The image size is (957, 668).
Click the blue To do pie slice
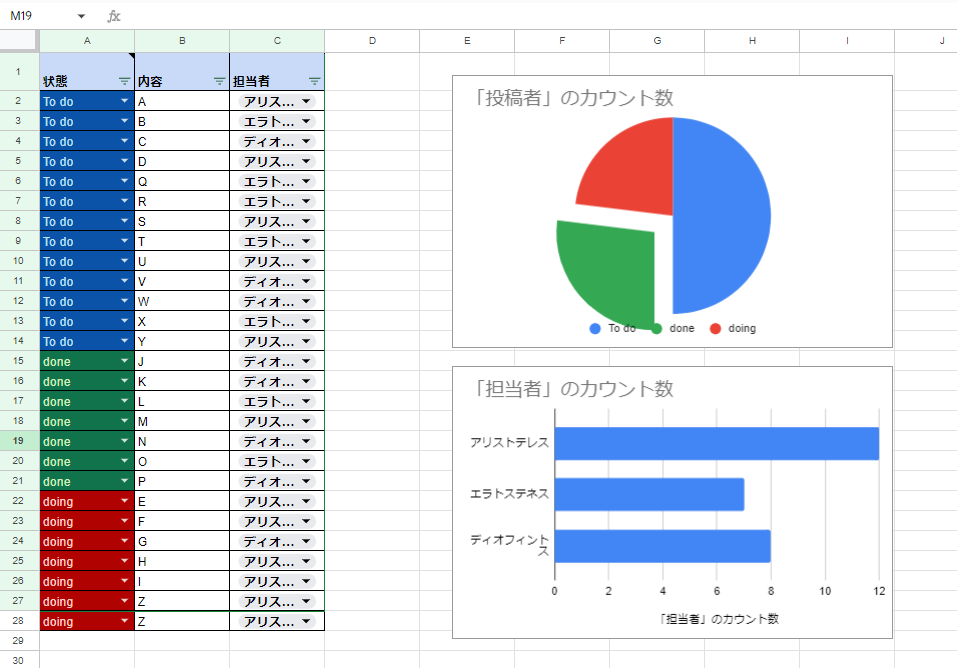(x=723, y=216)
